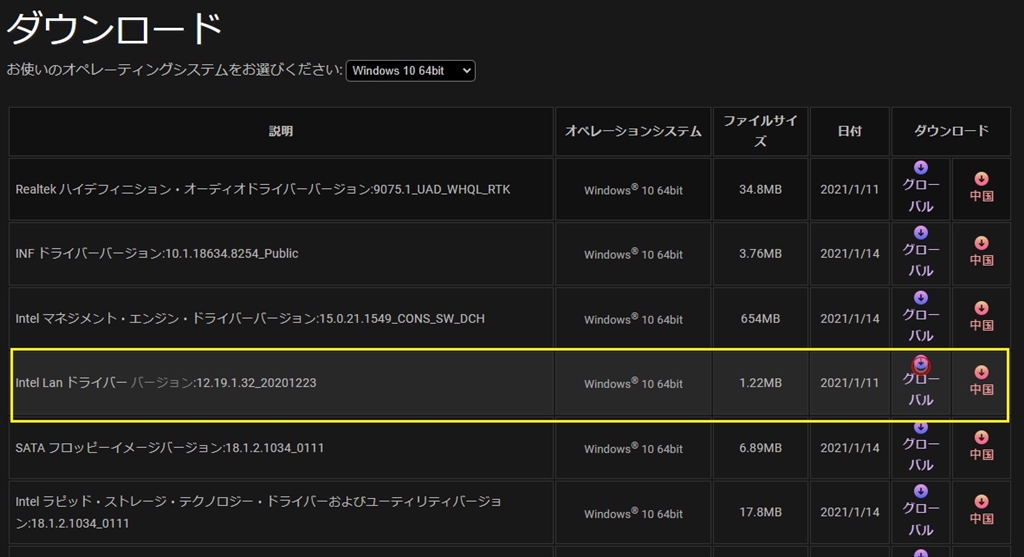Click date 2021/1/11 in Realtek row

tap(850, 189)
